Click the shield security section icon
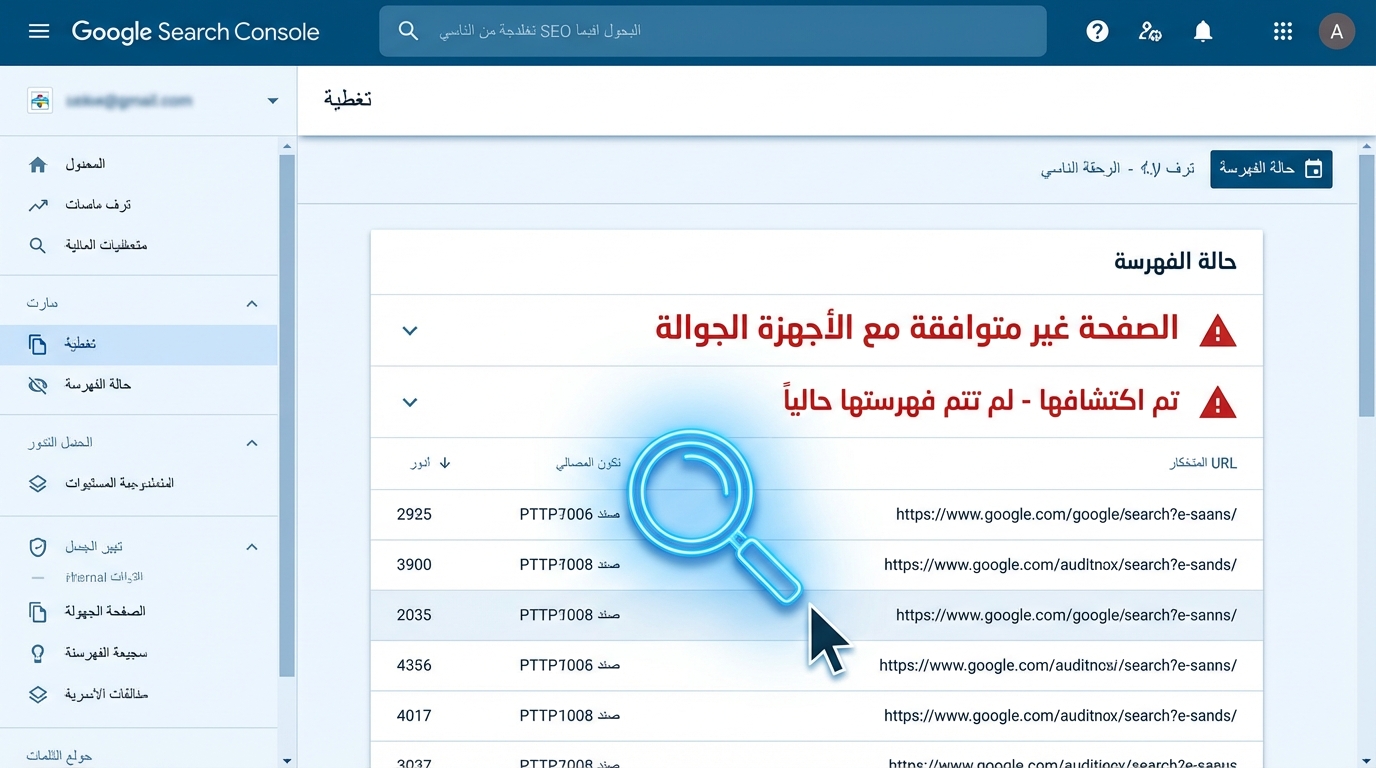The image size is (1376, 768). pyautogui.click(x=37, y=547)
